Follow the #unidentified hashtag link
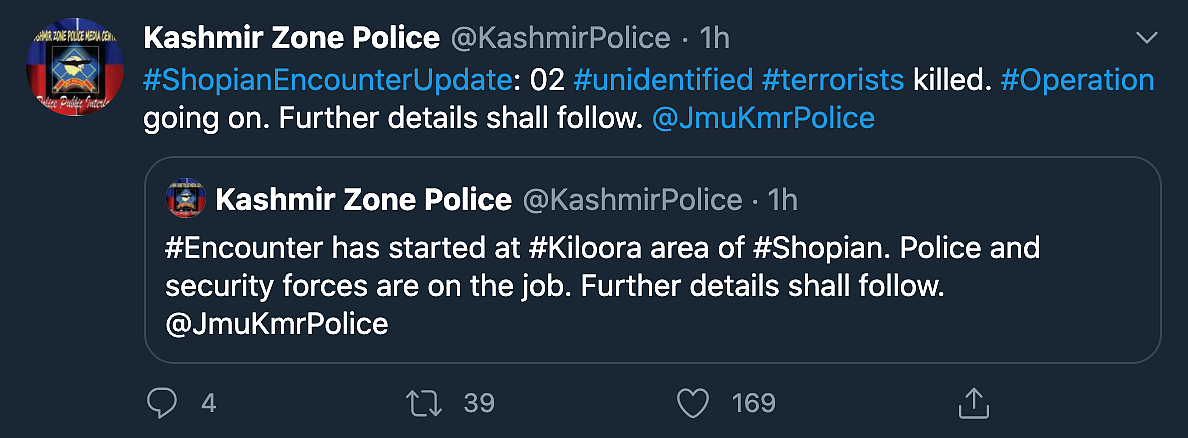Screen dimensions: 1188x438 click(663, 80)
